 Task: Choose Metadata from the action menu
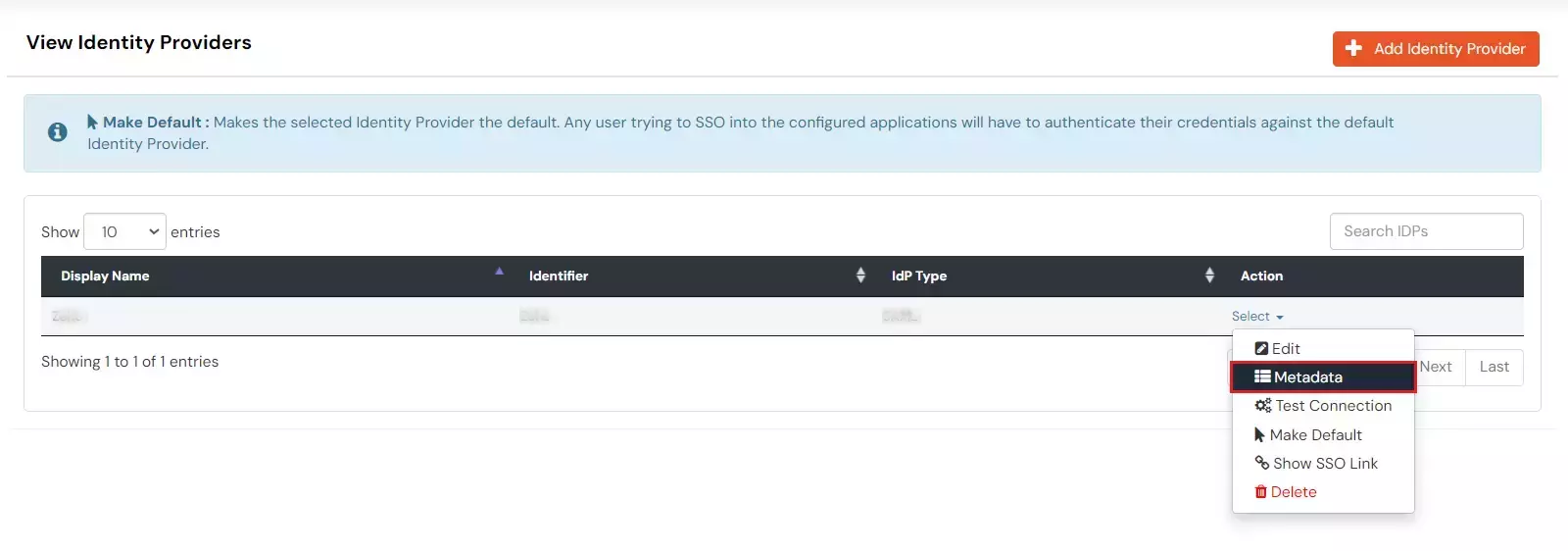(1323, 377)
